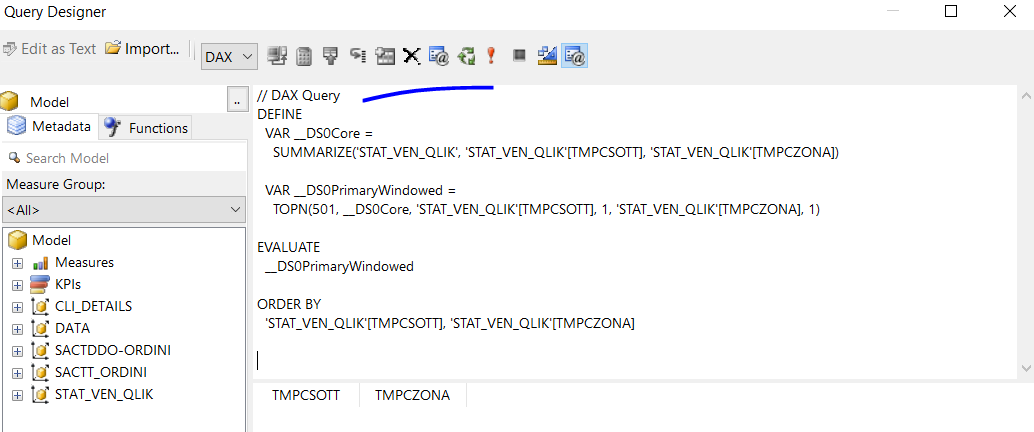
Task: Select SACTDDO-ORDINI in the metadata tree
Action: click(x=113, y=350)
